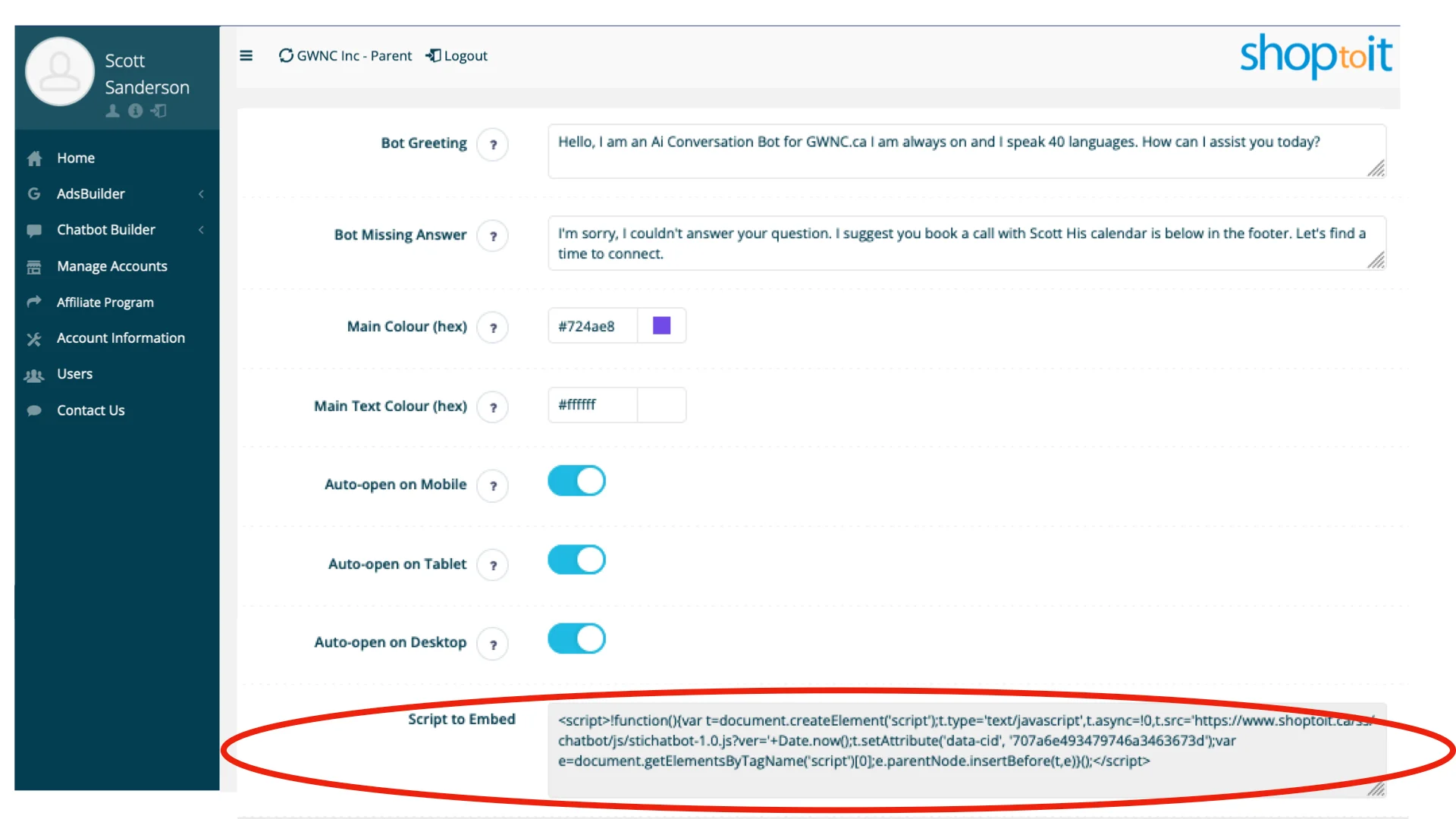Navigate to the Affiliate Program page

[103, 302]
